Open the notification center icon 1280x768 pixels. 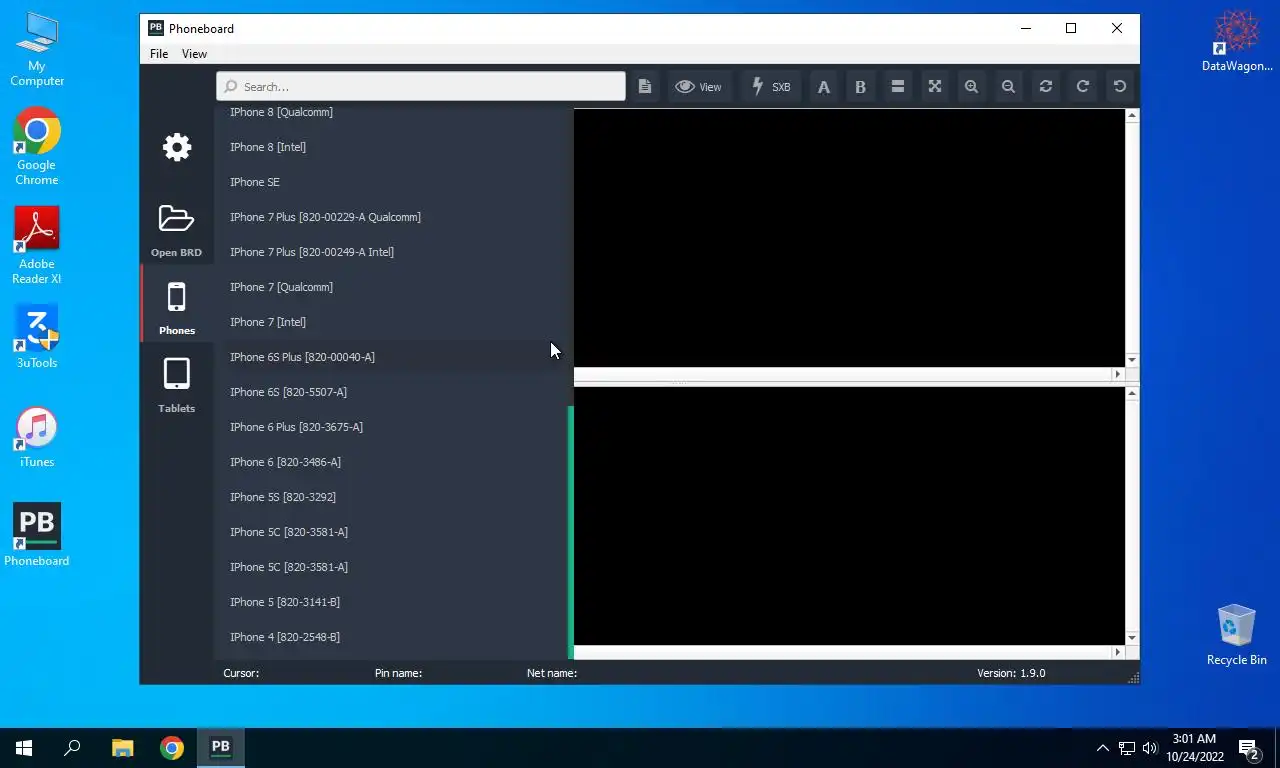tap(1248, 748)
